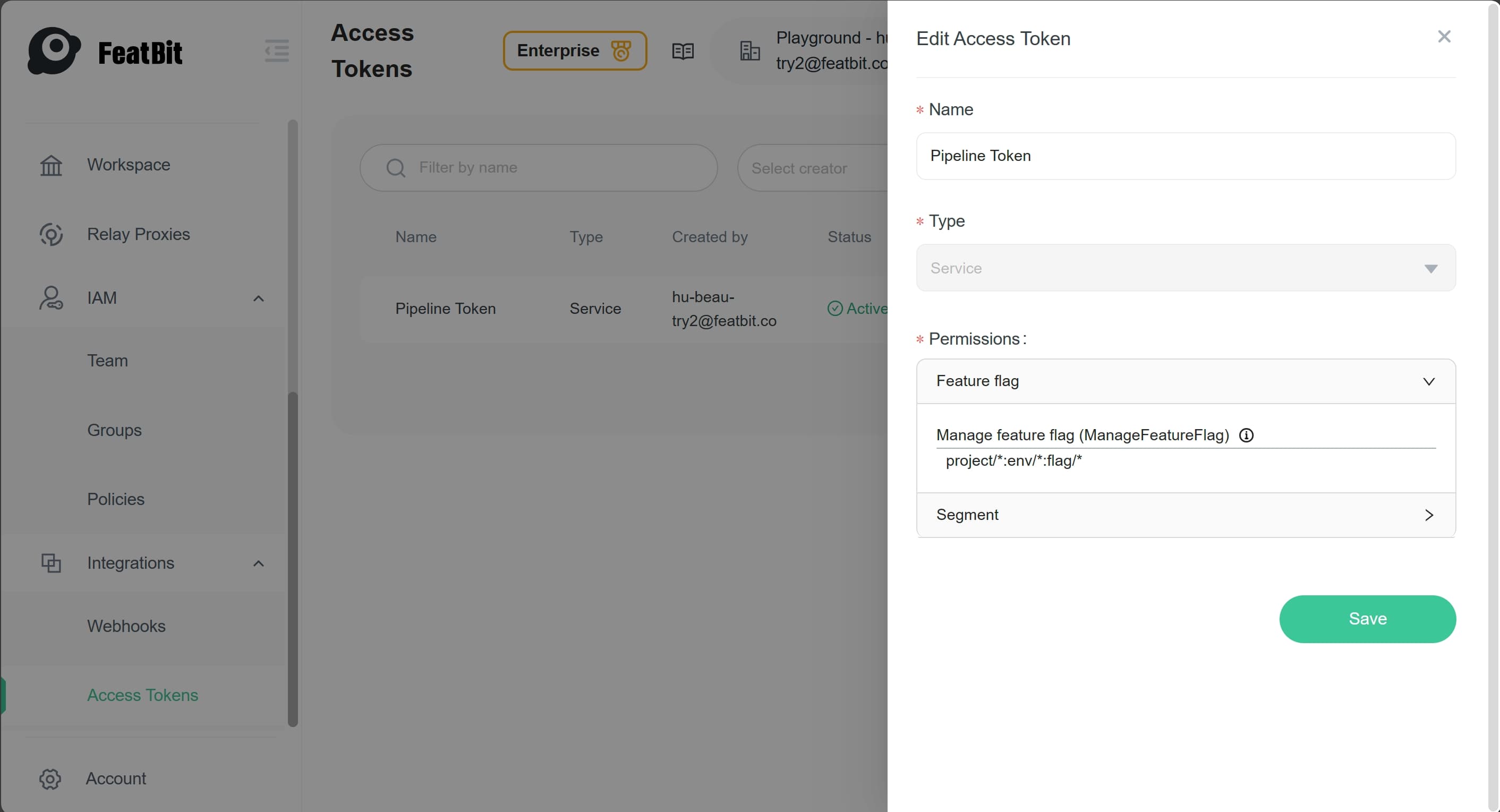Go to the Policies menu item
This screenshot has height=812, width=1500.
click(x=116, y=499)
